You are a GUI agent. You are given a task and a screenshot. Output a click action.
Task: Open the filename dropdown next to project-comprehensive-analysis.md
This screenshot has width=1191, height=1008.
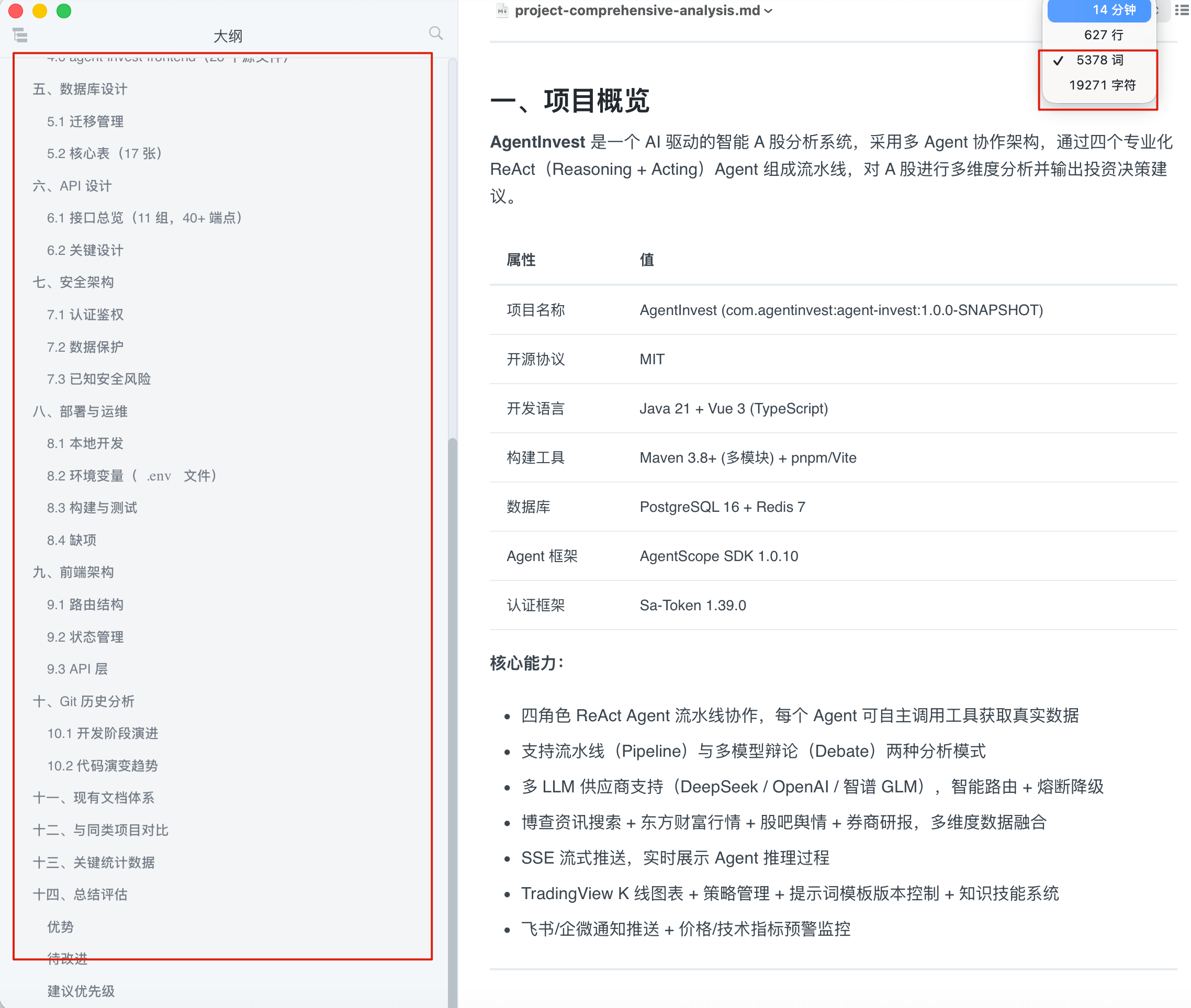[769, 10]
